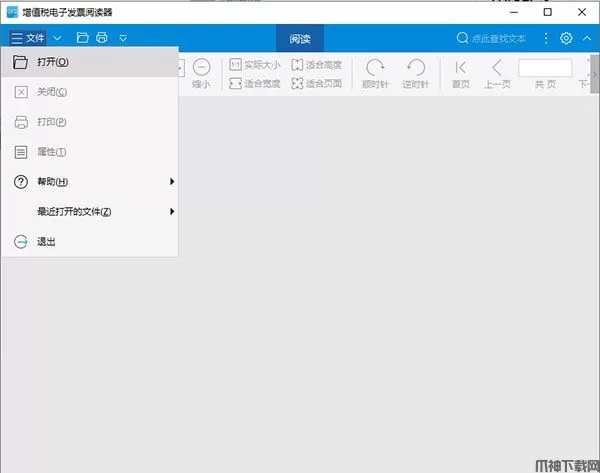Click the magnifier search icon

pyautogui.click(x=462, y=38)
